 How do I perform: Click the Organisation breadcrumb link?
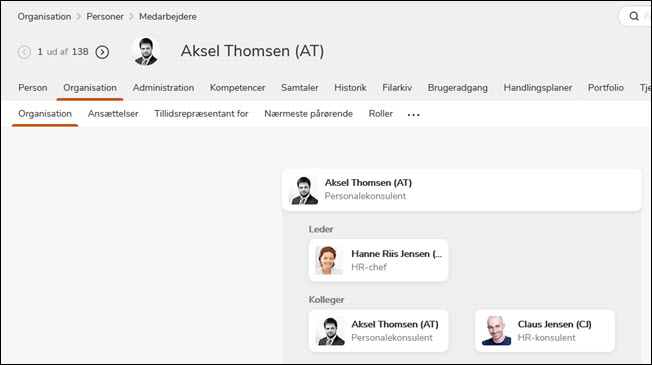[44, 17]
